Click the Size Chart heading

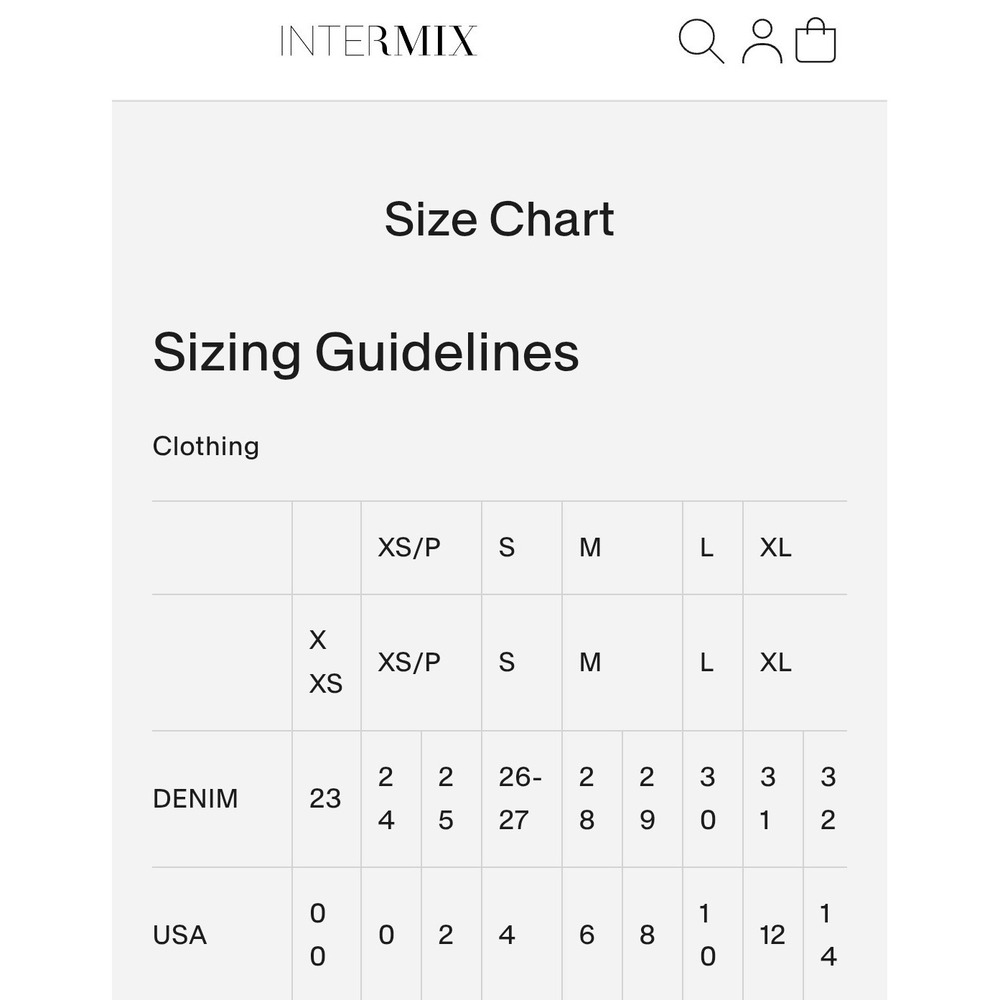pyautogui.click(x=499, y=219)
